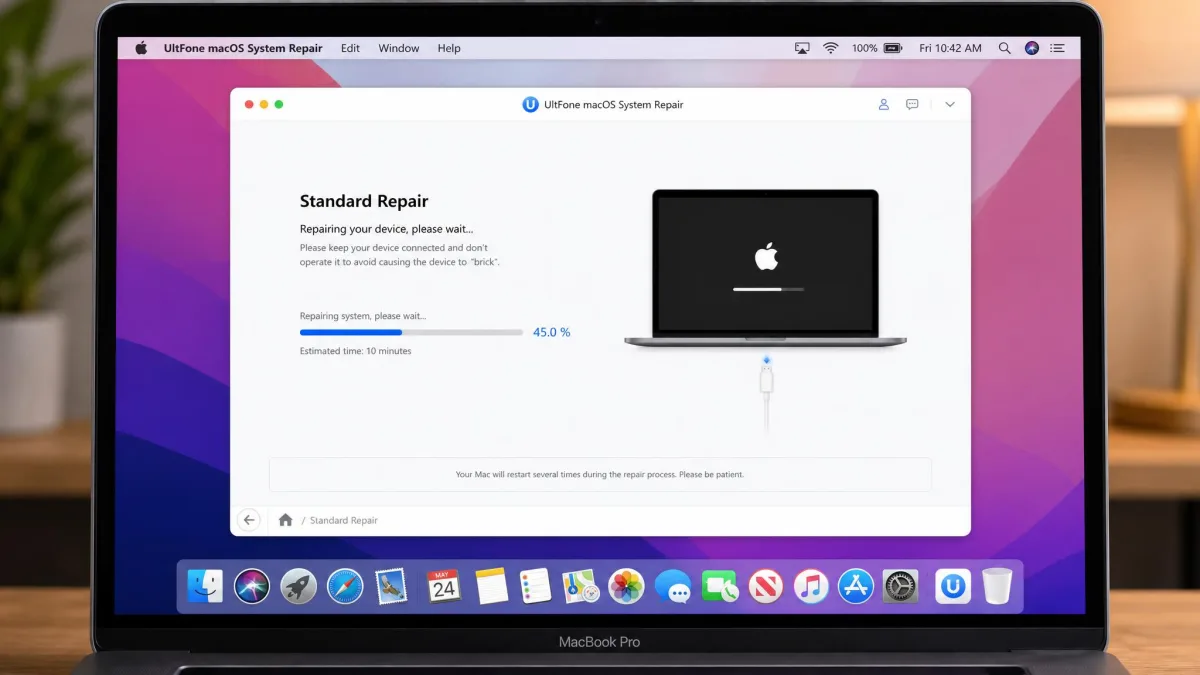Open the Trash in the dock
Screen dimensions: 1200x675
click(997, 586)
